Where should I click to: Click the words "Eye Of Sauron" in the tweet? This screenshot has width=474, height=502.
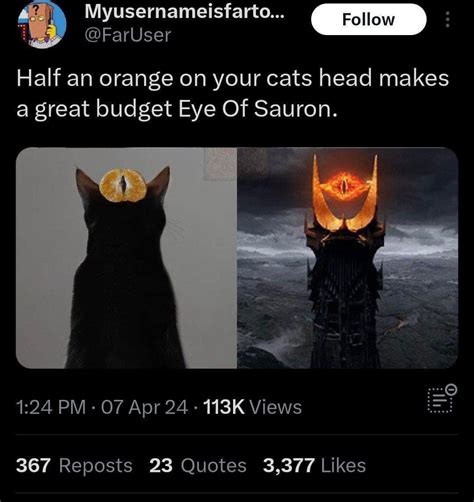coord(256,109)
